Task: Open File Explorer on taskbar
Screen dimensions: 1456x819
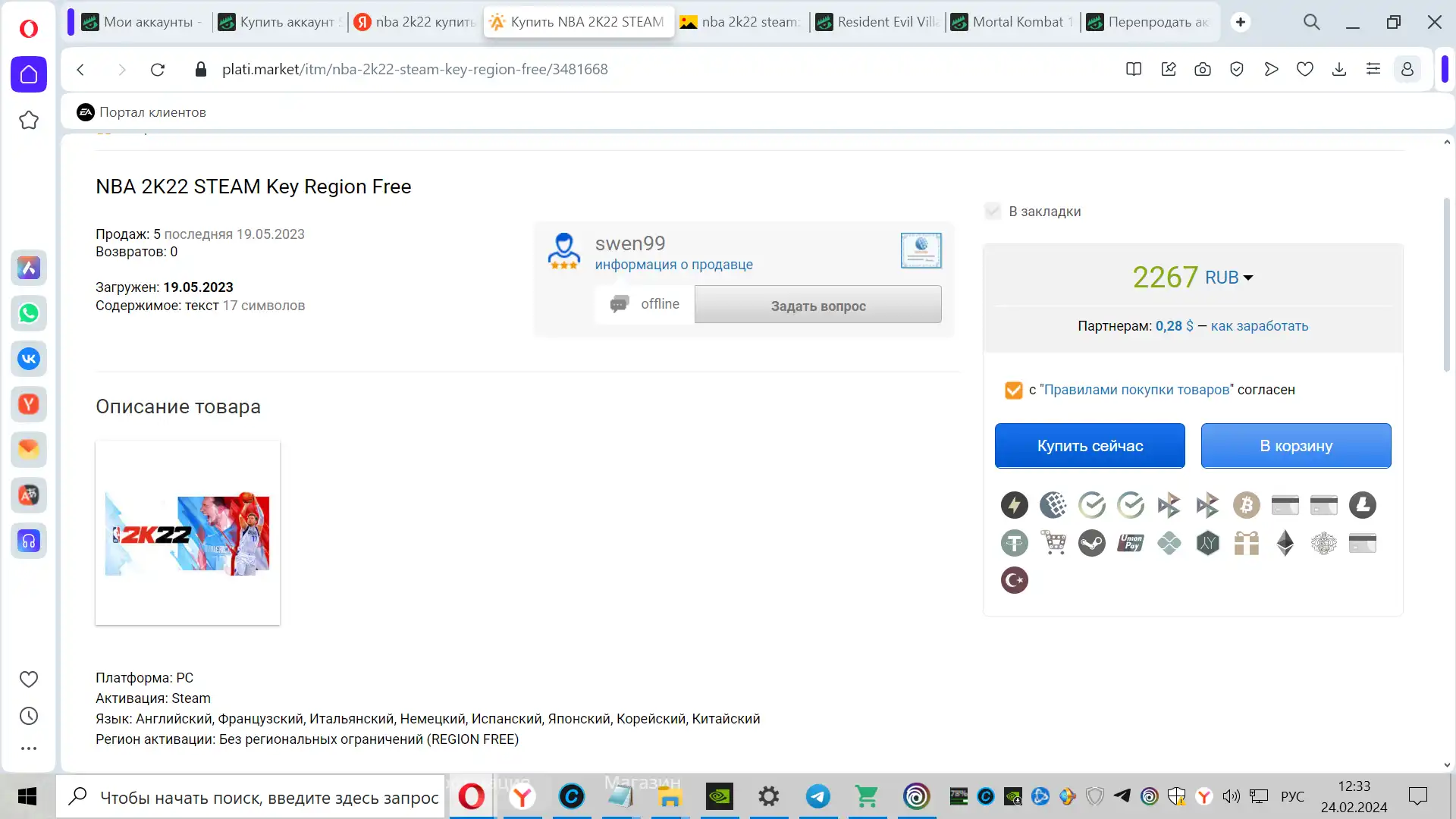Action: [670, 797]
